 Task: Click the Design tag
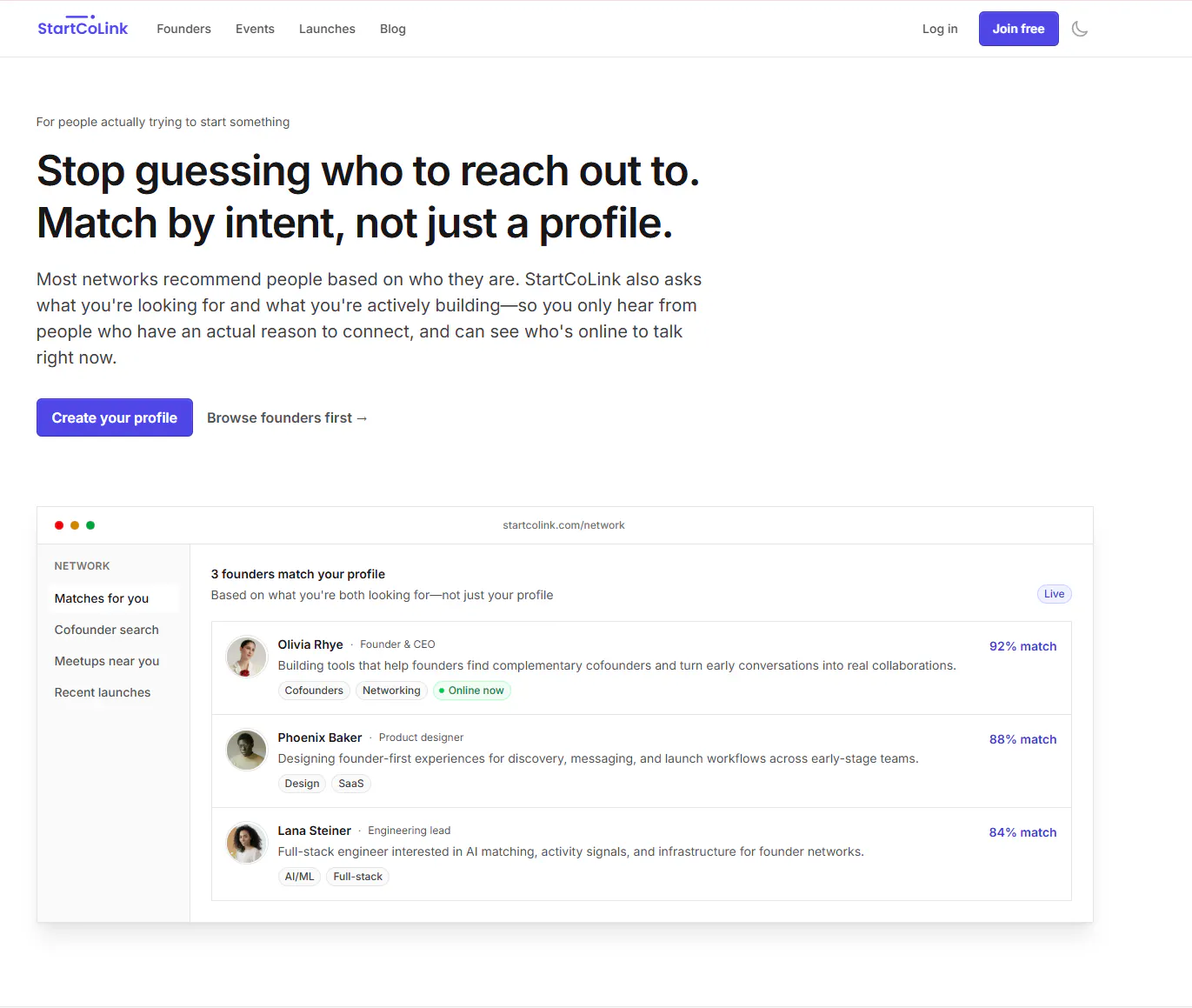pos(302,784)
